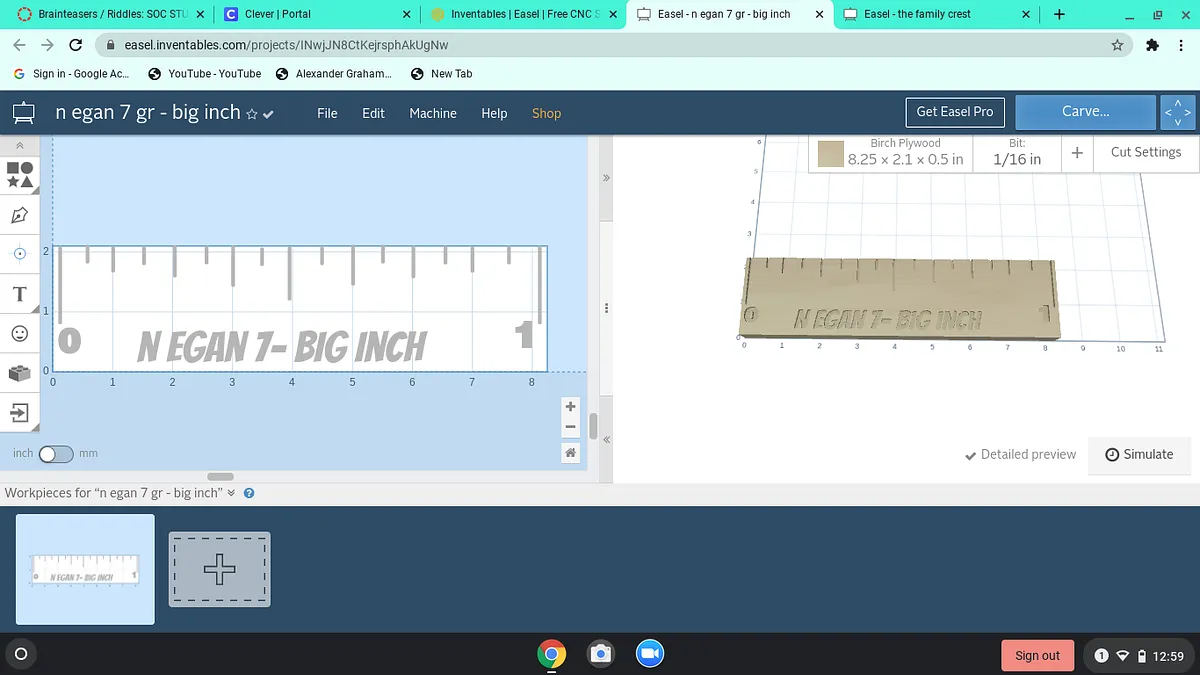Image resolution: width=1200 pixels, height=675 pixels.
Task: Select the Shapes tool in left toolbar
Action: pyautogui.click(x=20, y=175)
